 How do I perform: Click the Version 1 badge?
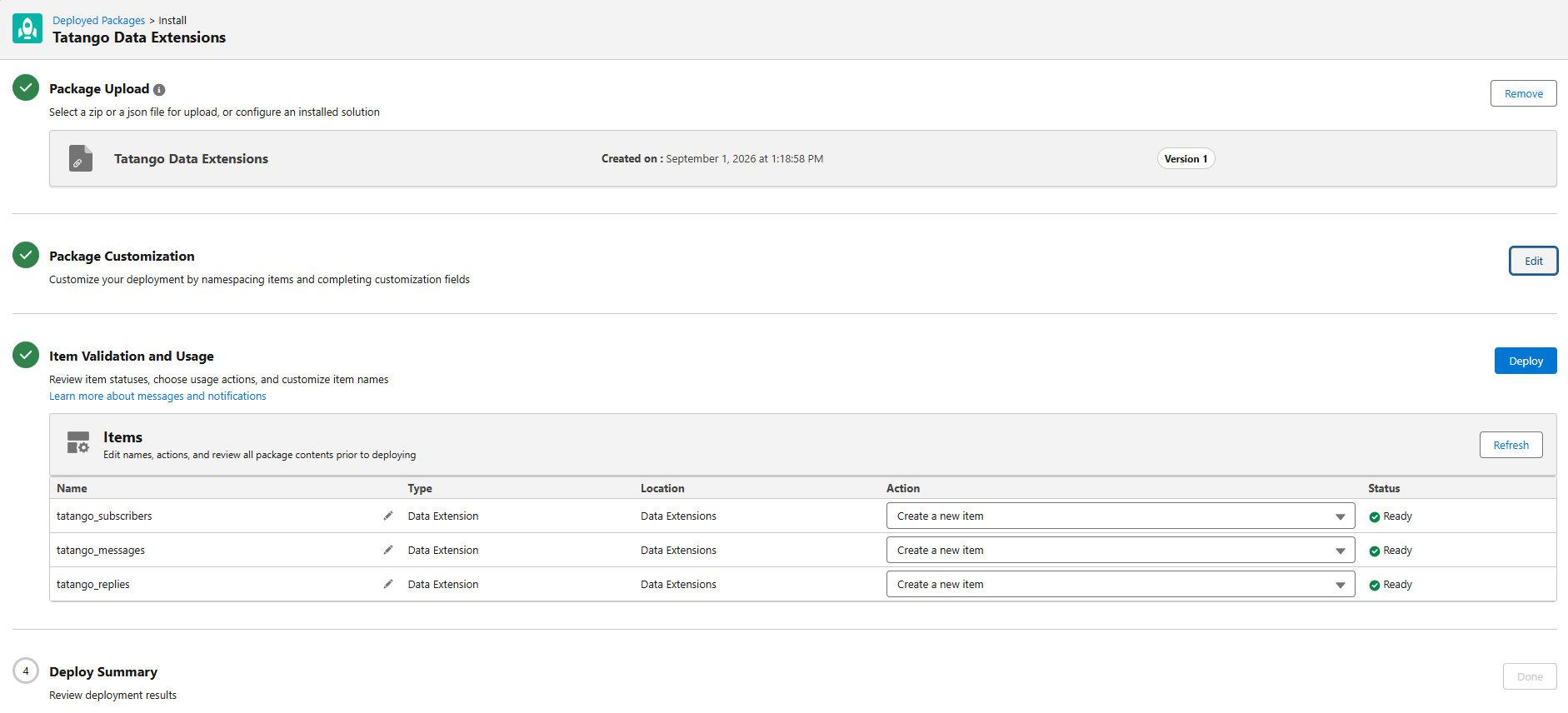click(1186, 158)
